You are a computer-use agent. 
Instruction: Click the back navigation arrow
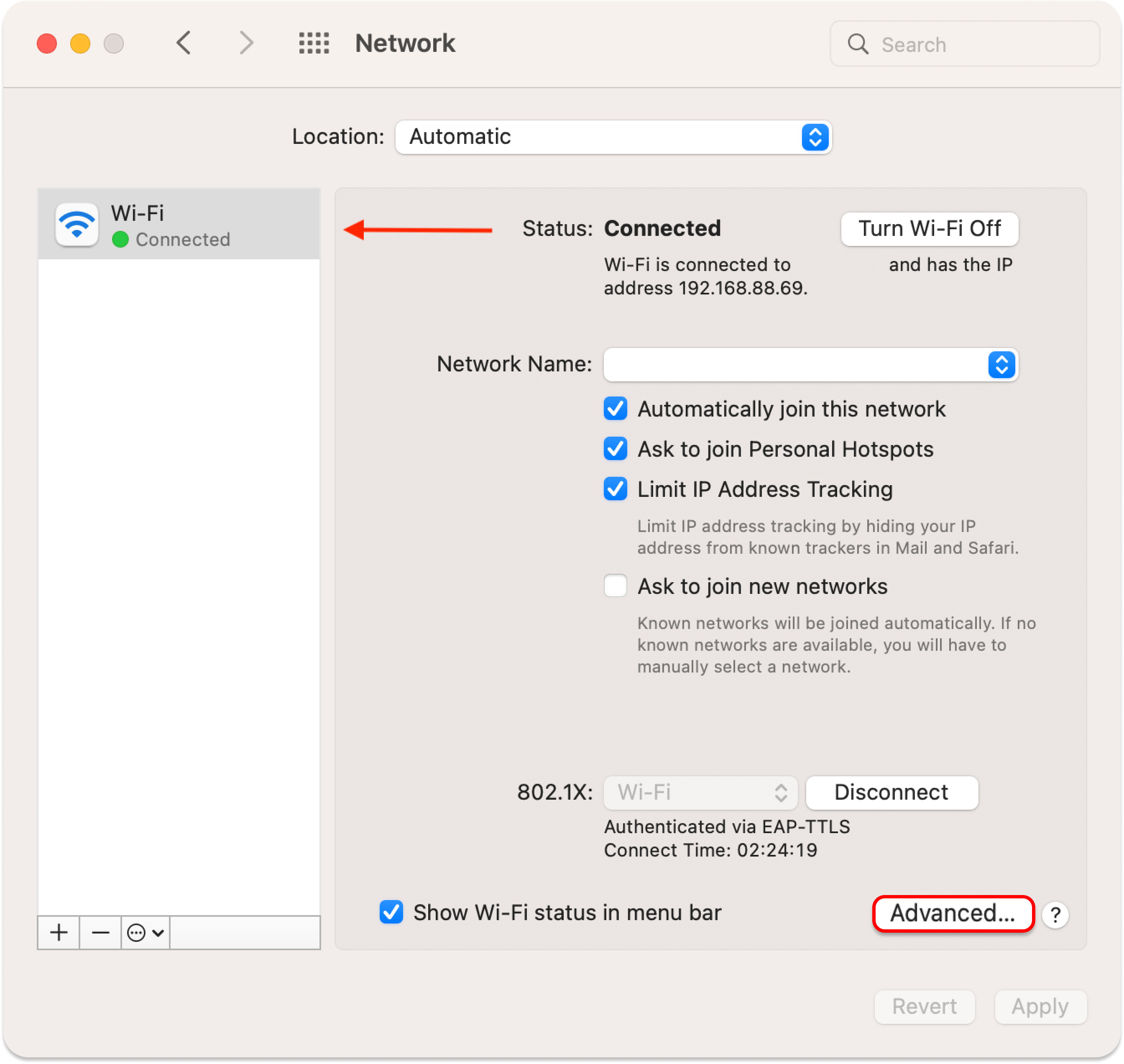tap(184, 43)
